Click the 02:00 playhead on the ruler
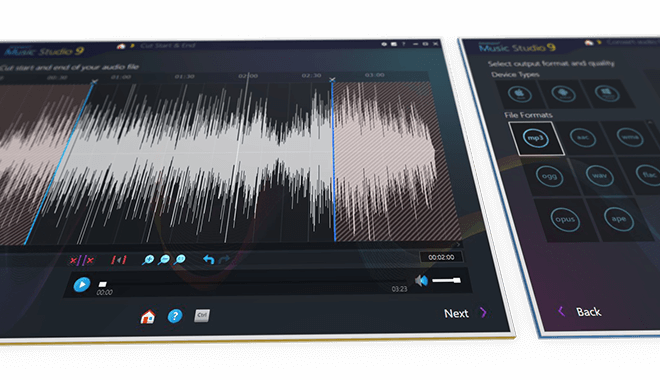Screen dimensions: 660x380 click(248, 76)
